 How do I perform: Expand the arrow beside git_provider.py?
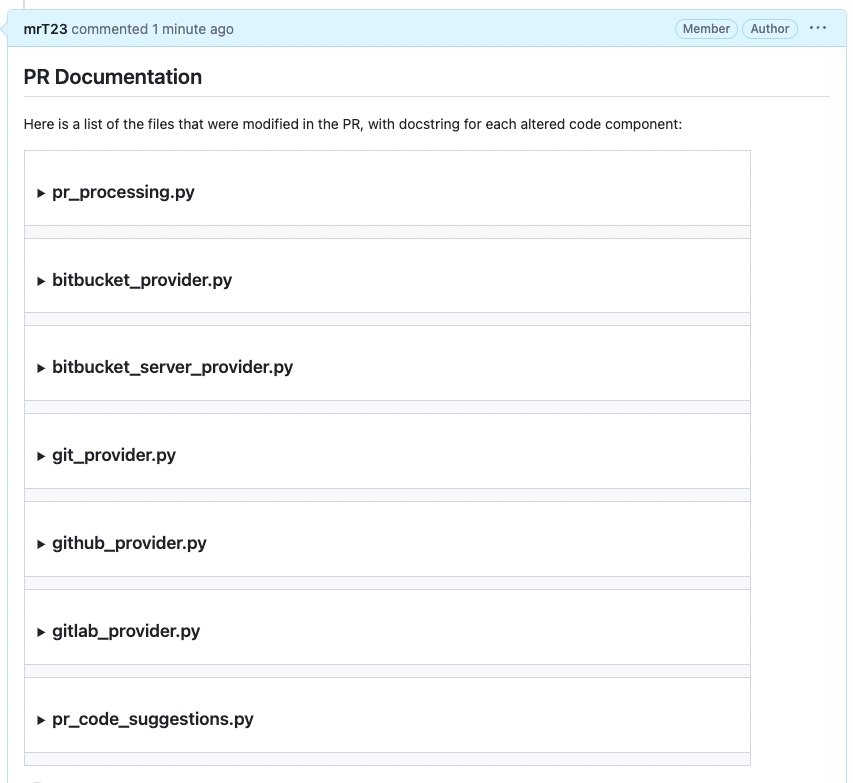(x=41, y=456)
